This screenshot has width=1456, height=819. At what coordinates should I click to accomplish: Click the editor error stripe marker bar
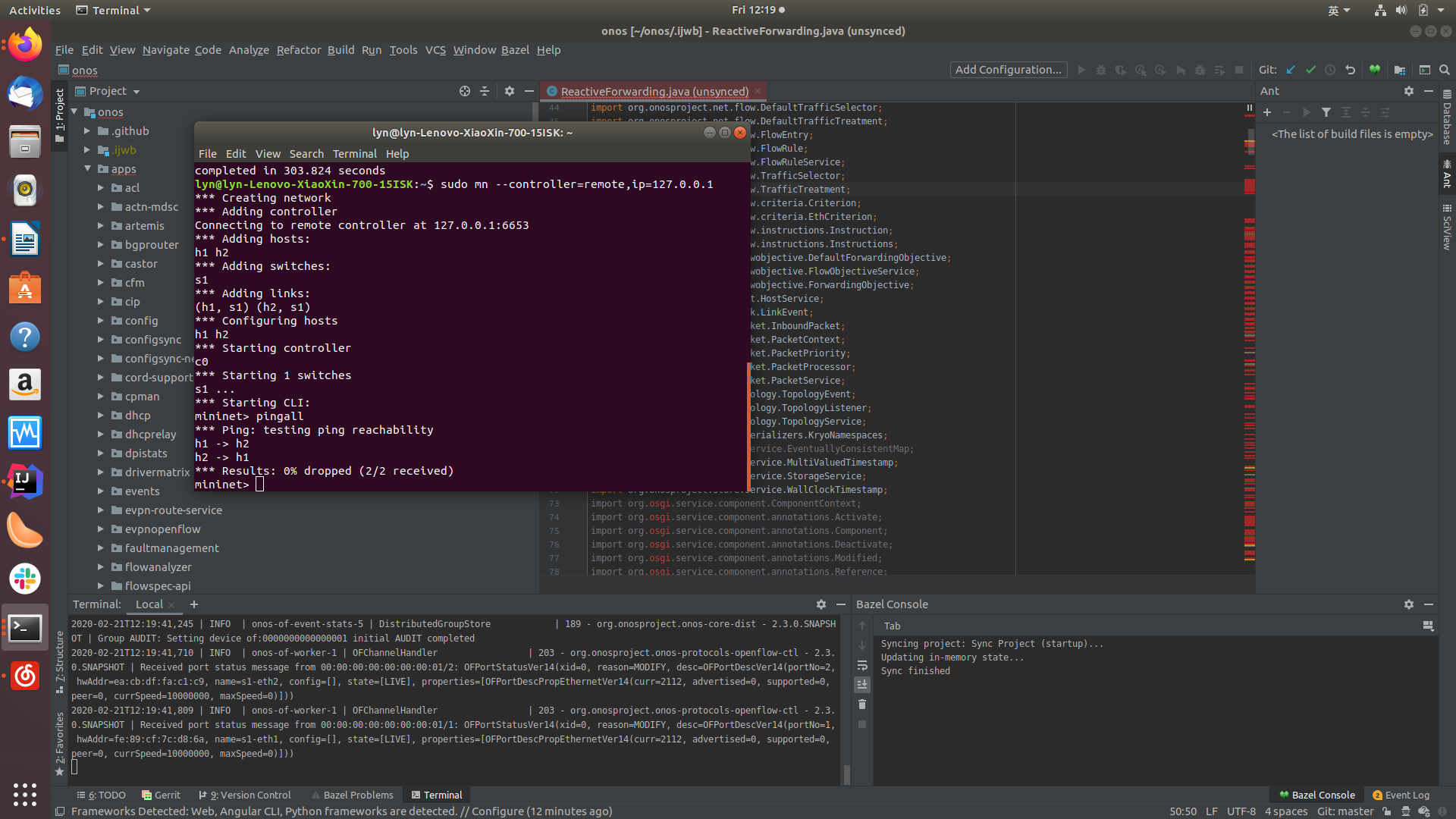click(1250, 186)
